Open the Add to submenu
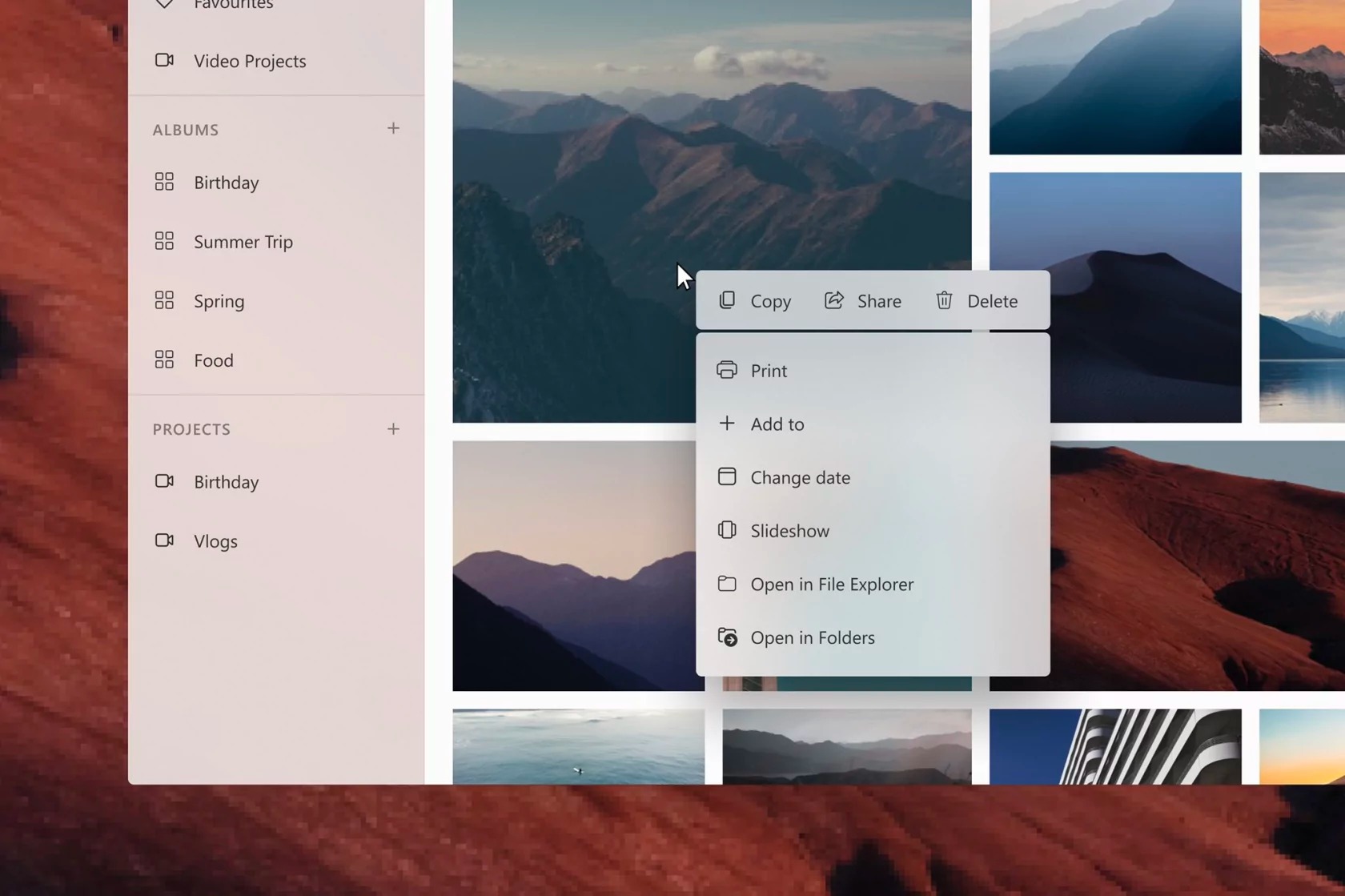This screenshot has height=896, width=1345. (x=777, y=424)
